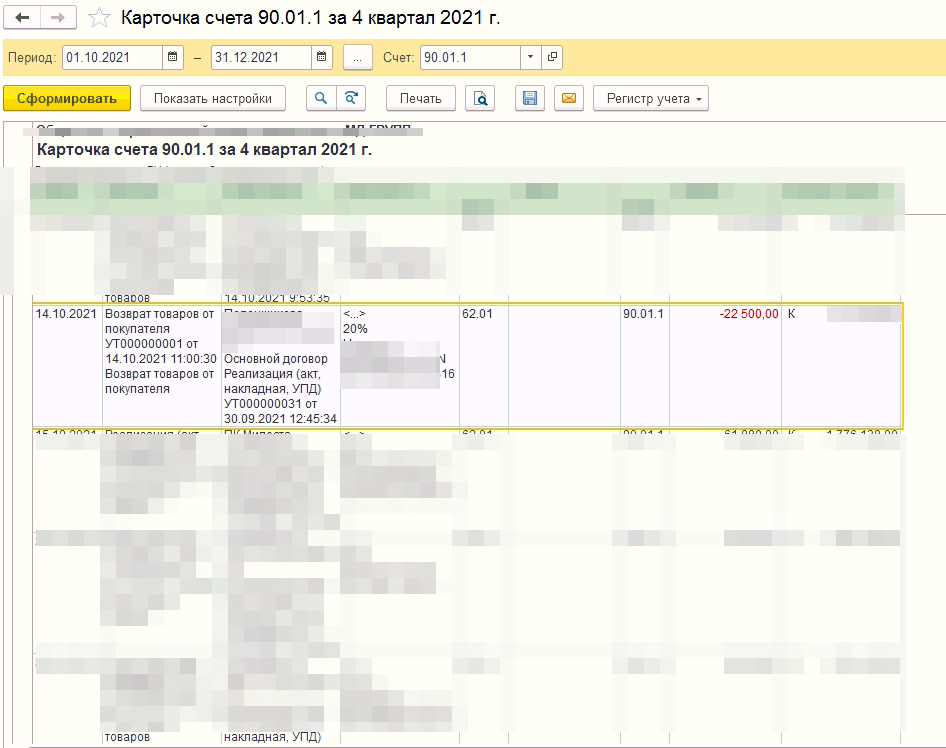Open calendar for the period start date

point(173,58)
